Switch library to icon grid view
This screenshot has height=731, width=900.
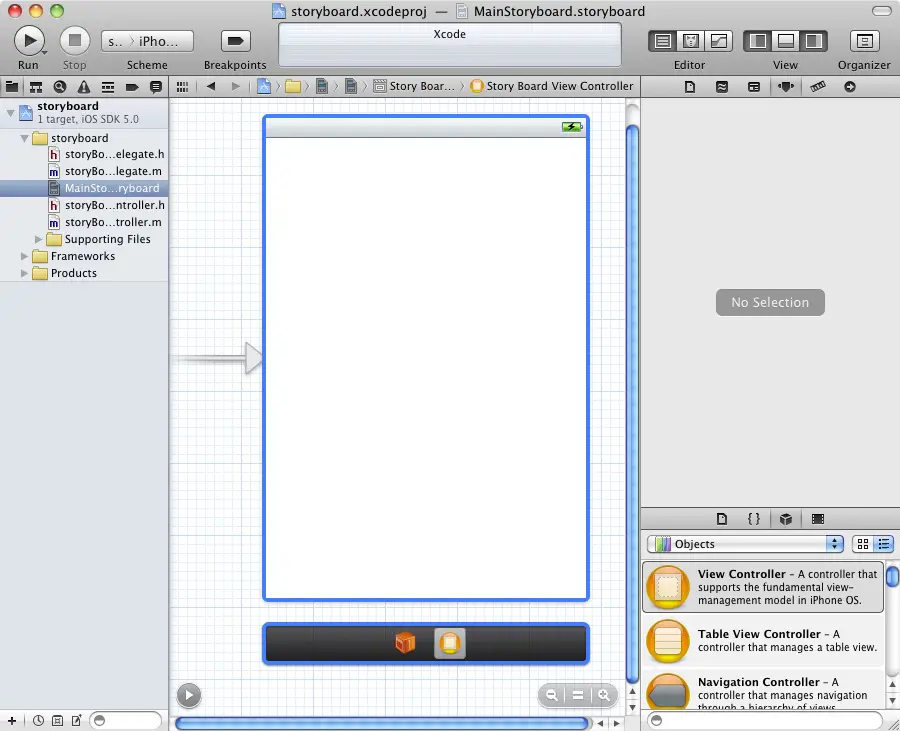pyautogui.click(x=862, y=544)
